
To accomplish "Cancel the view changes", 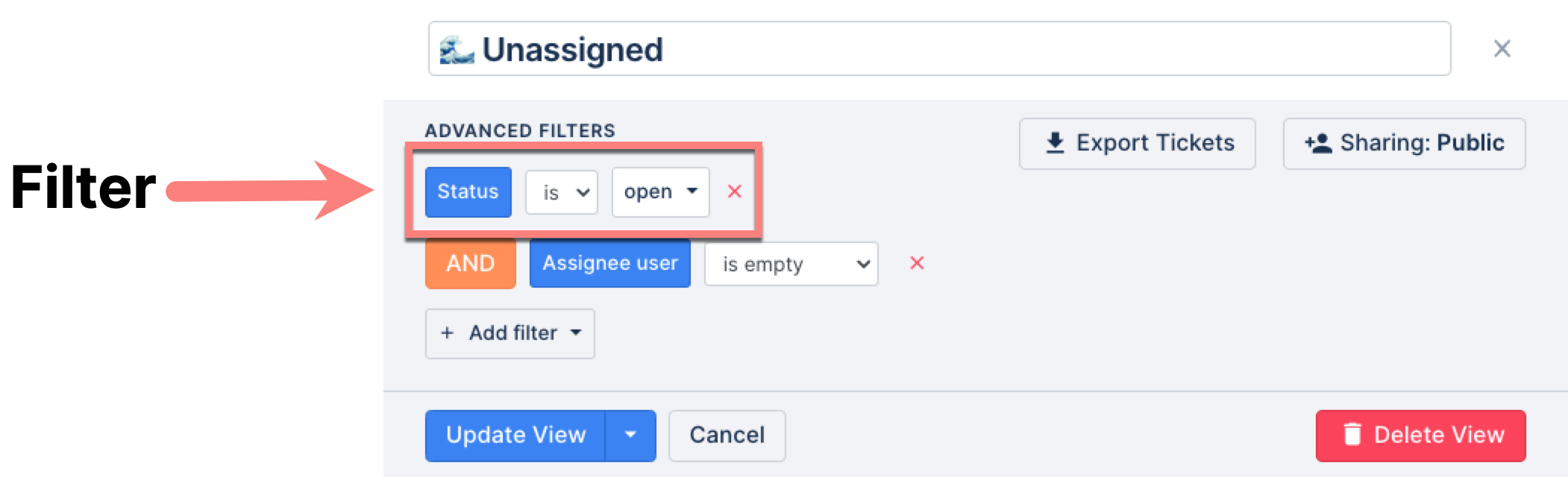I will coord(727,435).
